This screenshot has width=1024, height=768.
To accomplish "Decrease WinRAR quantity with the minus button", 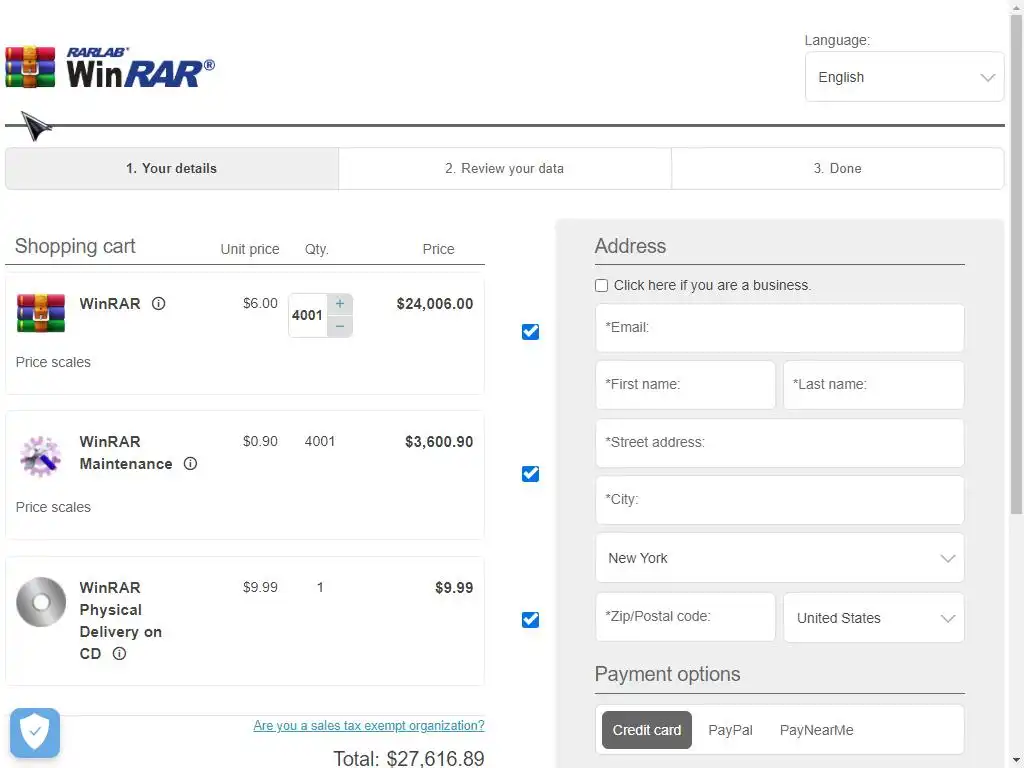I will point(340,326).
